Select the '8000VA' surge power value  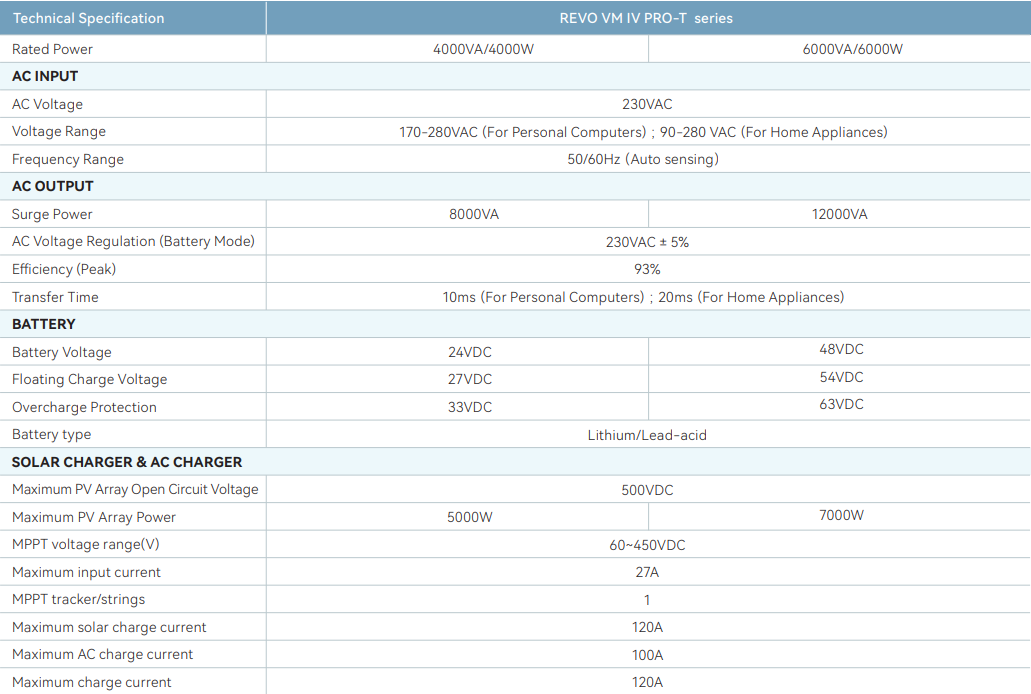pos(474,214)
